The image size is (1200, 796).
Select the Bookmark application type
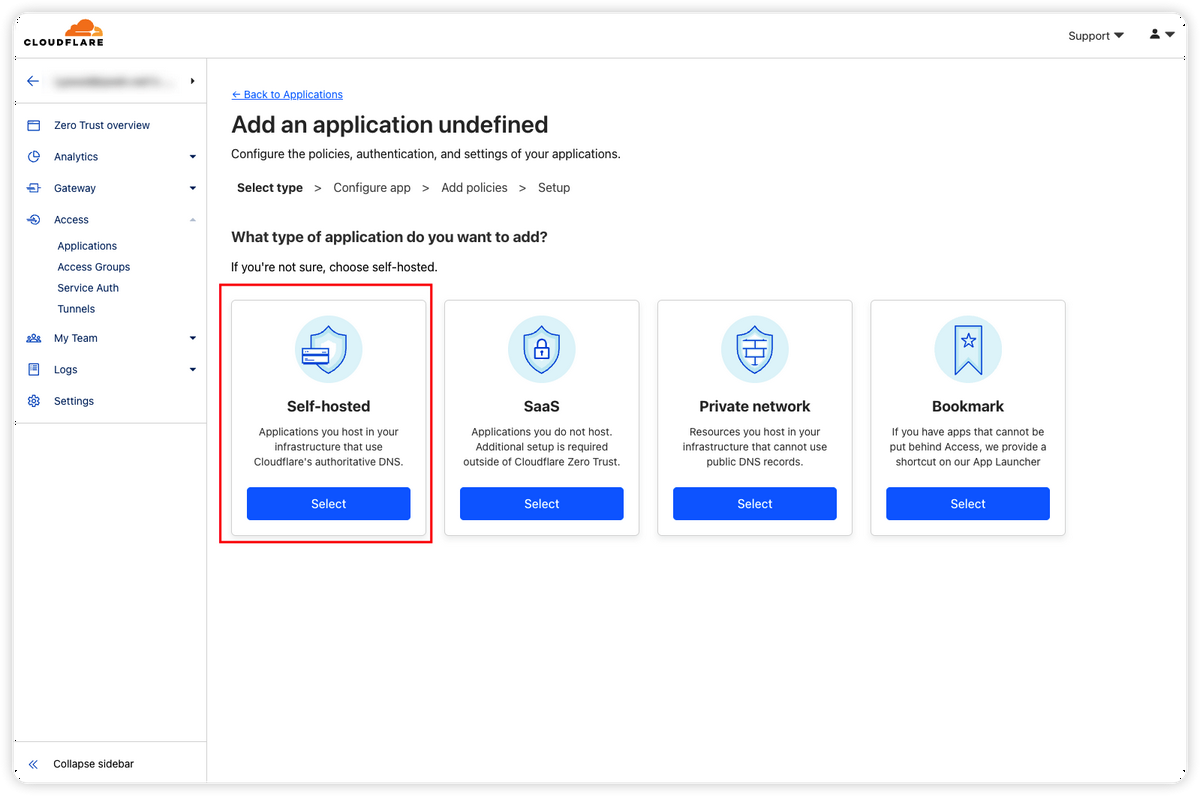(x=967, y=504)
